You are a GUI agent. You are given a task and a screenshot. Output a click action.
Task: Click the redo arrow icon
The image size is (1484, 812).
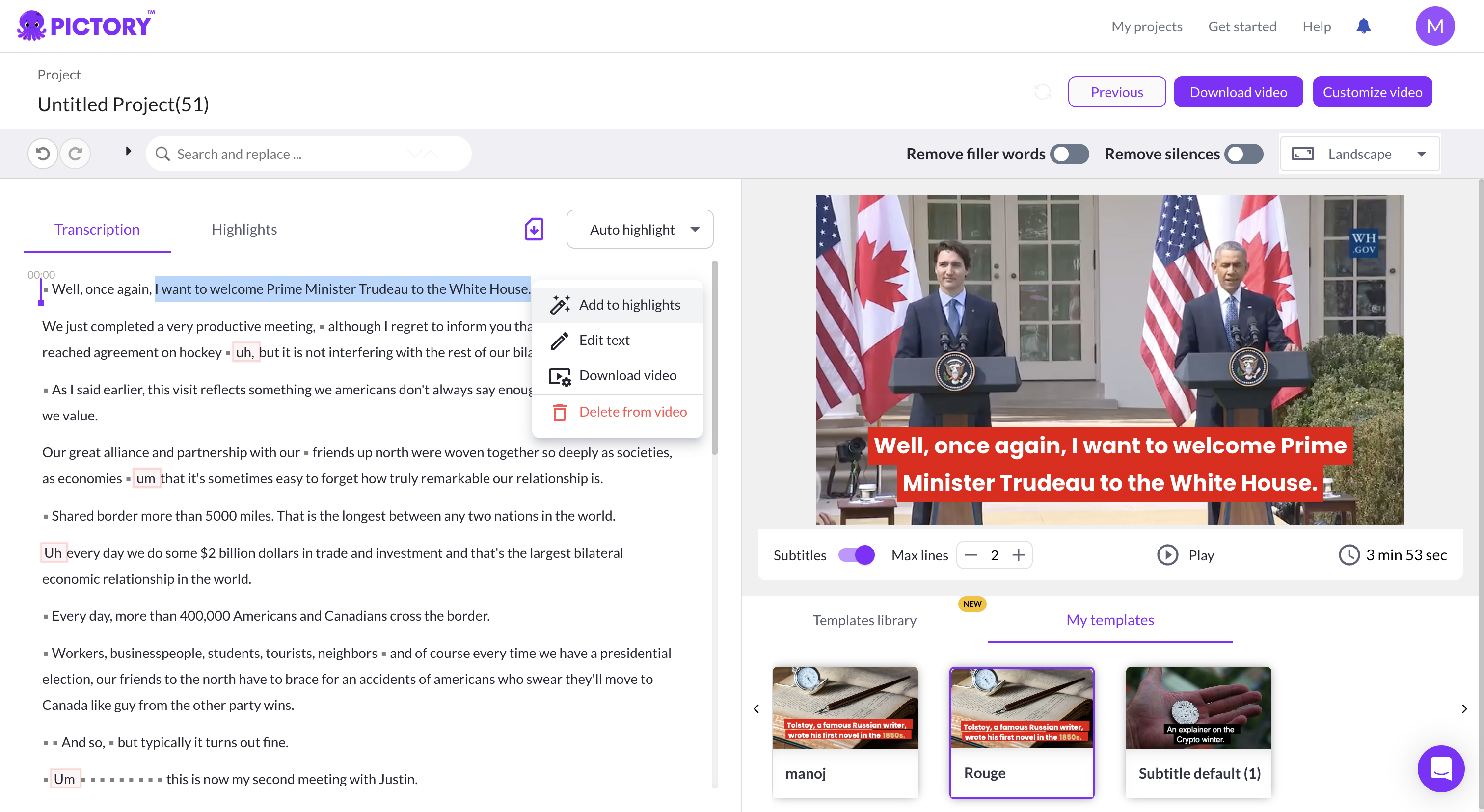coord(75,154)
